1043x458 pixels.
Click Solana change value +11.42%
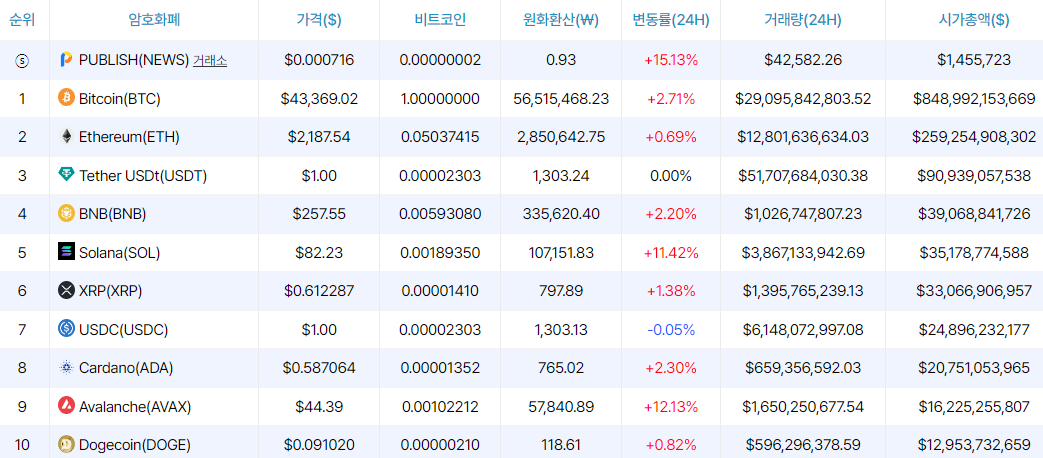pyautogui.click(x=670, y=253)
